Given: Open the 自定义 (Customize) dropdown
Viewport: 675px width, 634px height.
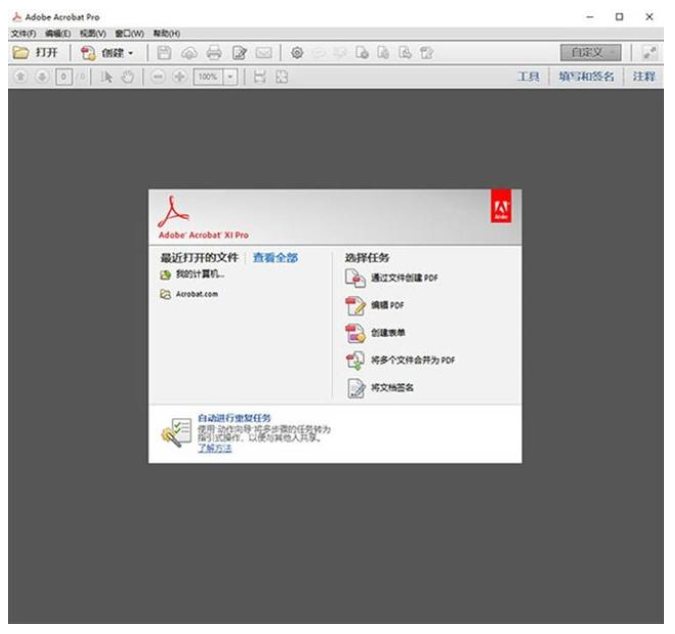Looking at the screenshot, I should pyautogui.click(x=591, y=52).
